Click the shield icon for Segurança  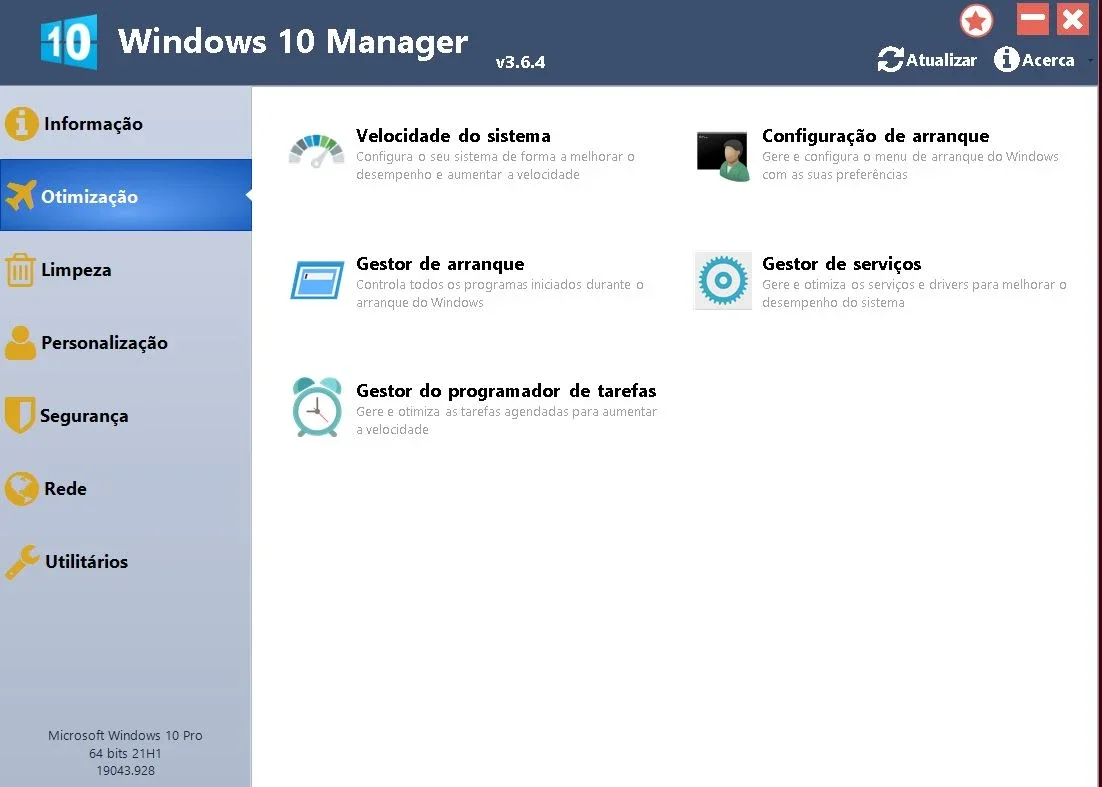coord(19,415)
